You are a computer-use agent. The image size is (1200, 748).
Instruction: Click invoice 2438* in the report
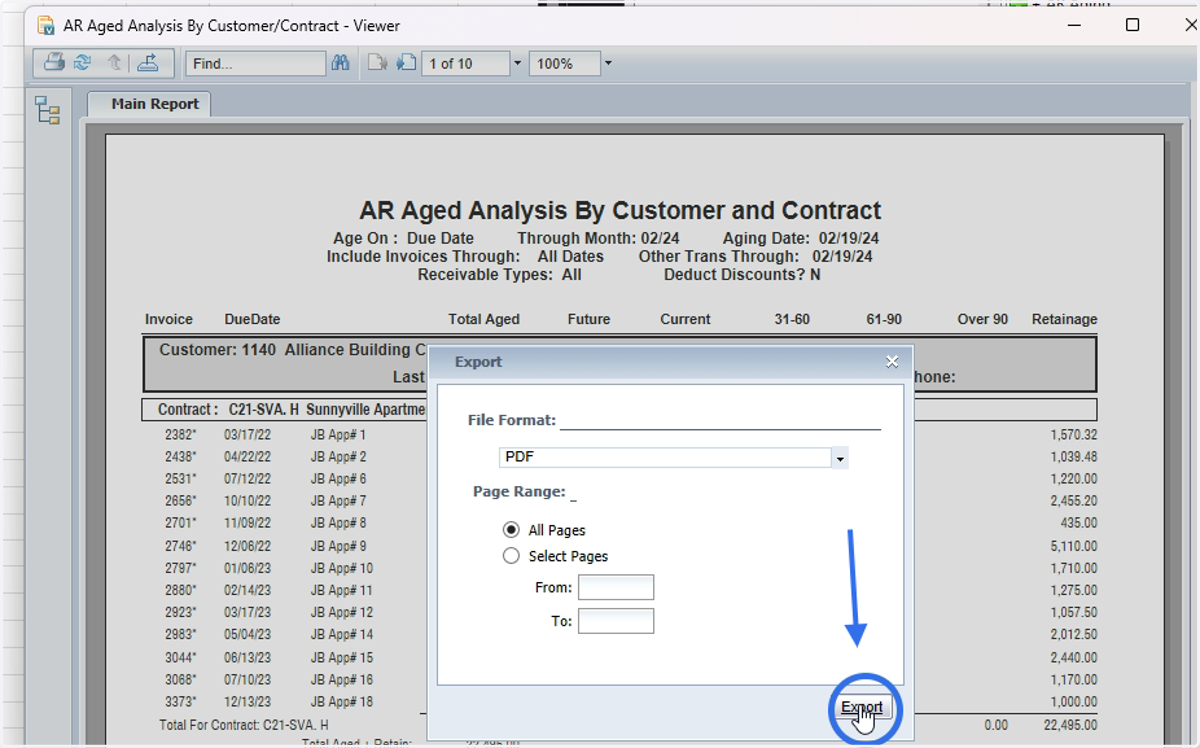181,457
